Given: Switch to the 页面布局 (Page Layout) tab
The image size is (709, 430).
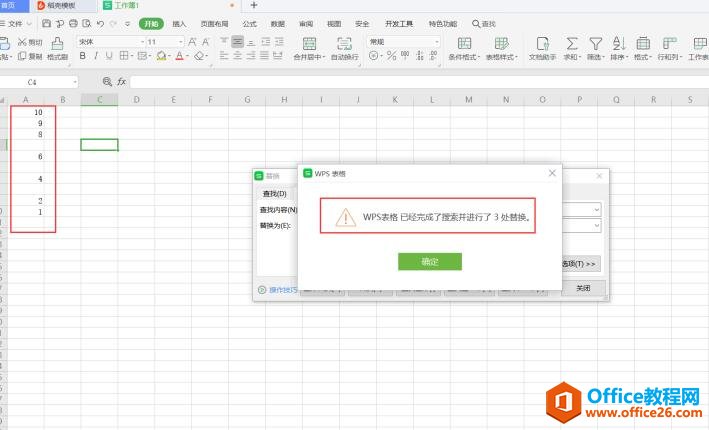Looking at the screenshot, I should 214,24.
